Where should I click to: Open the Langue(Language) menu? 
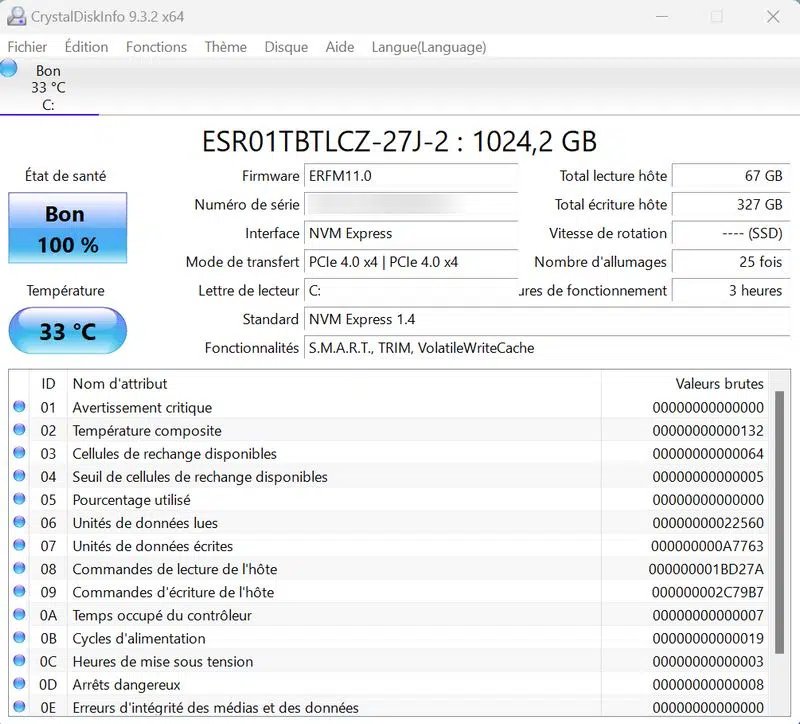tap(428, 47)
